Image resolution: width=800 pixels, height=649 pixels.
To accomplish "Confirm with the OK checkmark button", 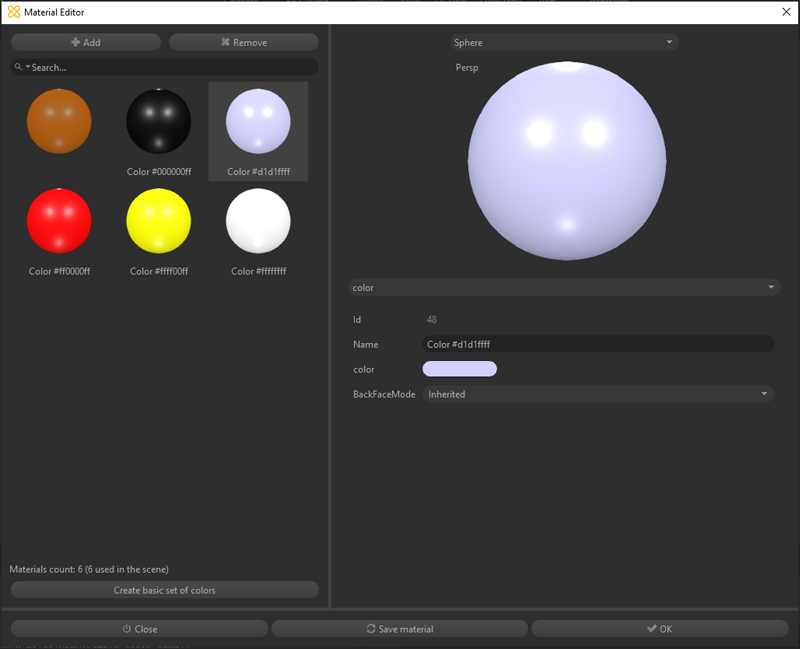I will coord(660,629).
